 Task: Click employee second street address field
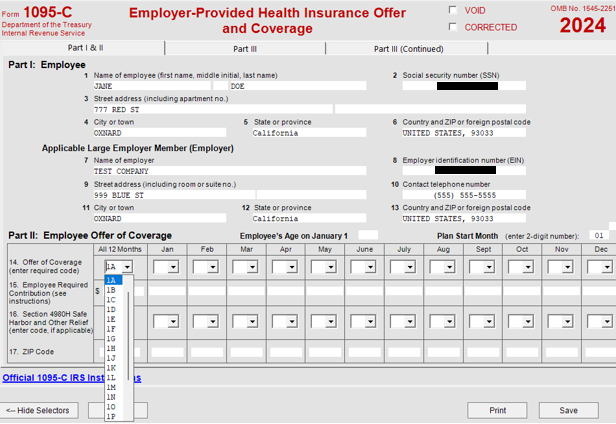(430, 109)
